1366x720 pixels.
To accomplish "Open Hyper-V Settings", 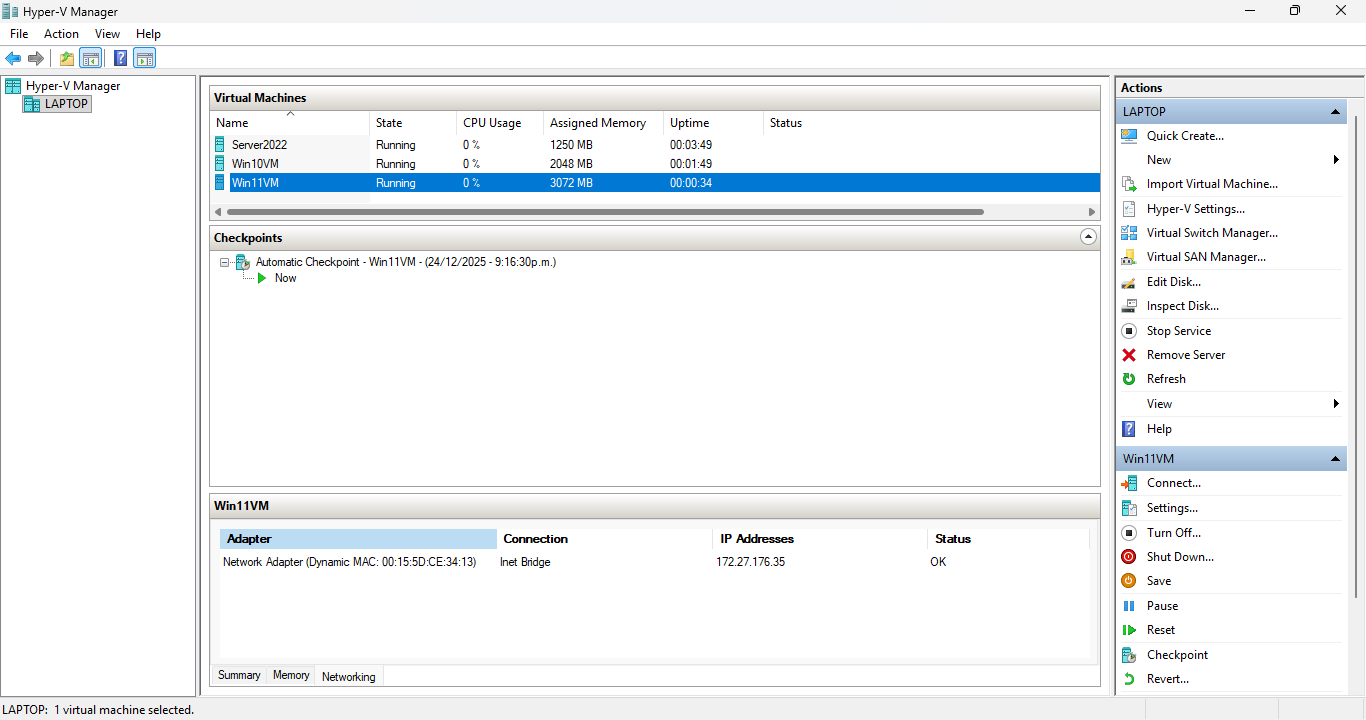I will (1195, 209).
